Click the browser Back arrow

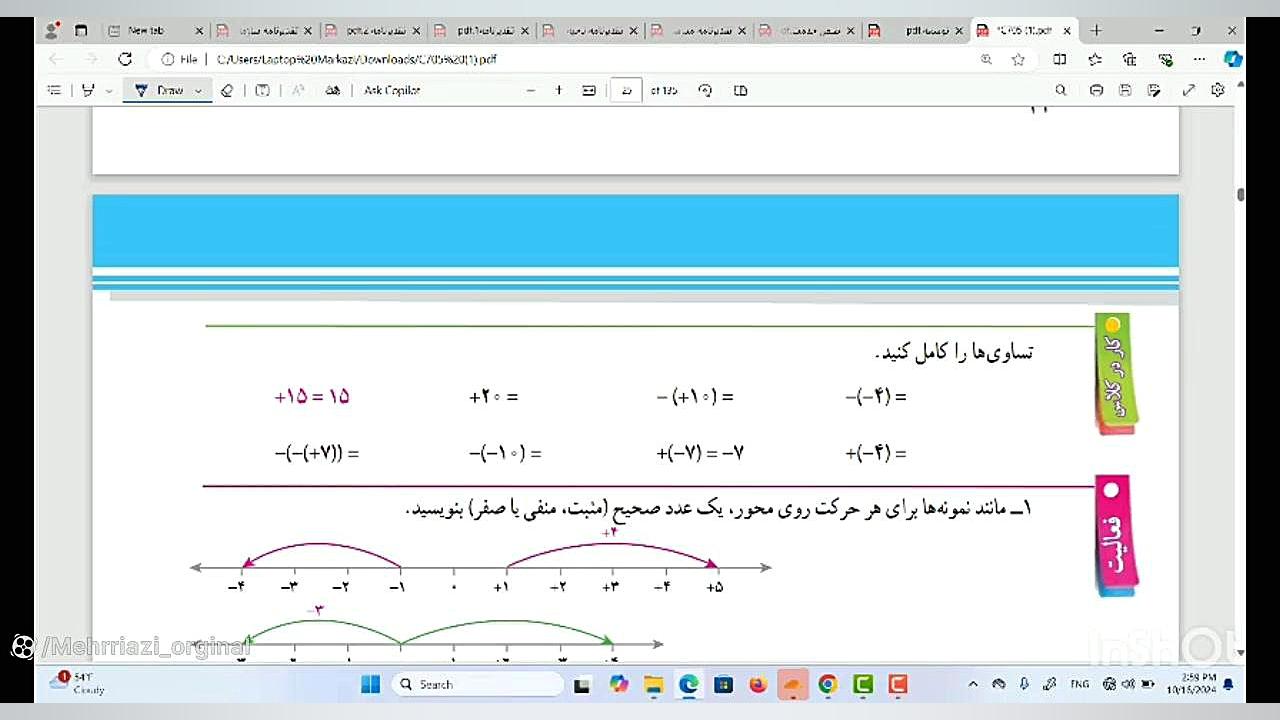click(56, 59)
